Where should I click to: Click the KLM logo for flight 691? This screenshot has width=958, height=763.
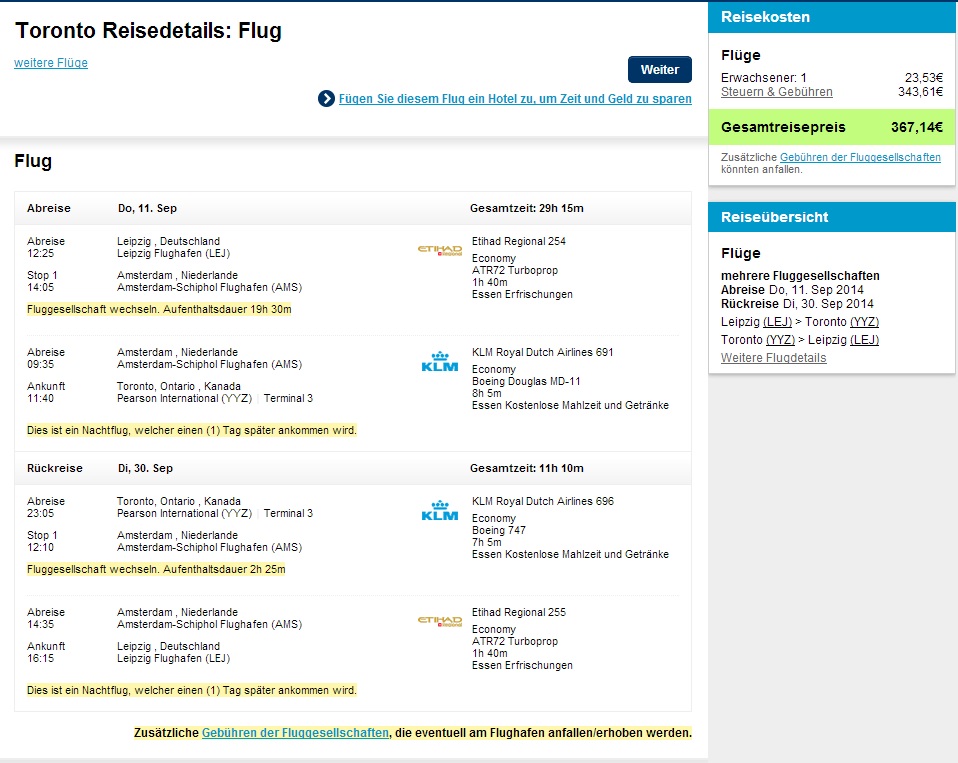click(440, 362)
